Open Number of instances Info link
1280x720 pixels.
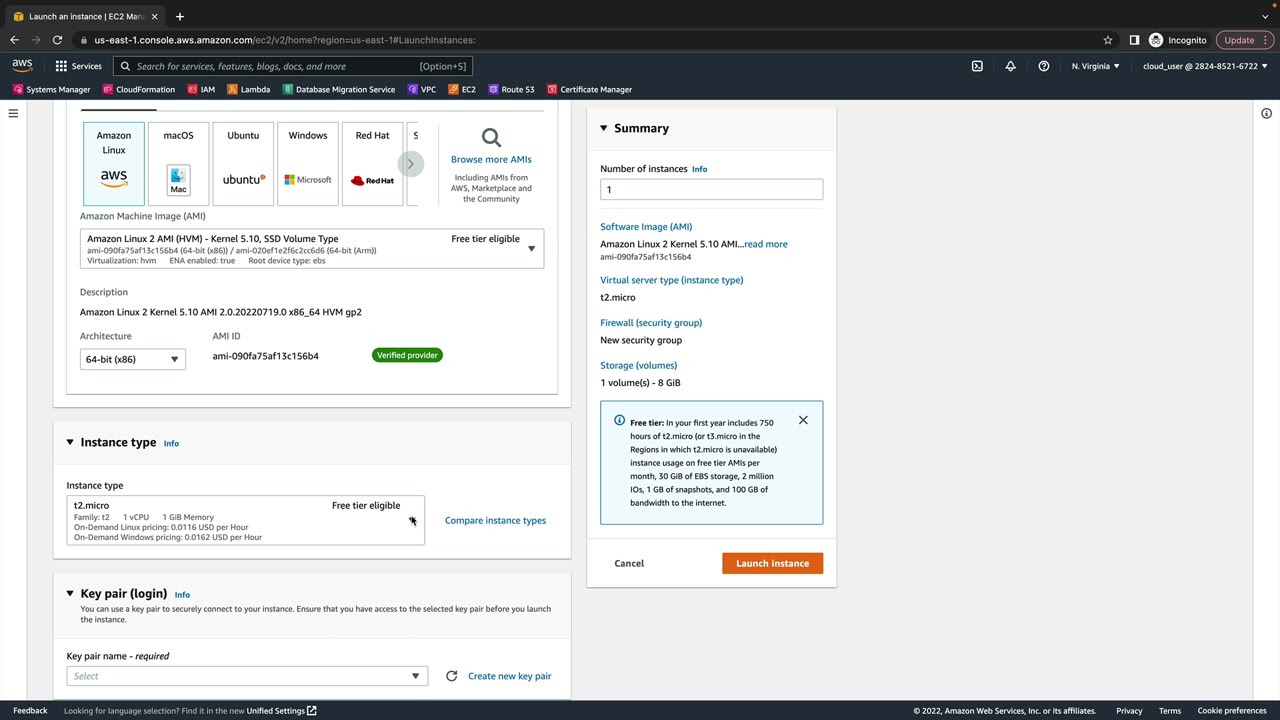700,169
